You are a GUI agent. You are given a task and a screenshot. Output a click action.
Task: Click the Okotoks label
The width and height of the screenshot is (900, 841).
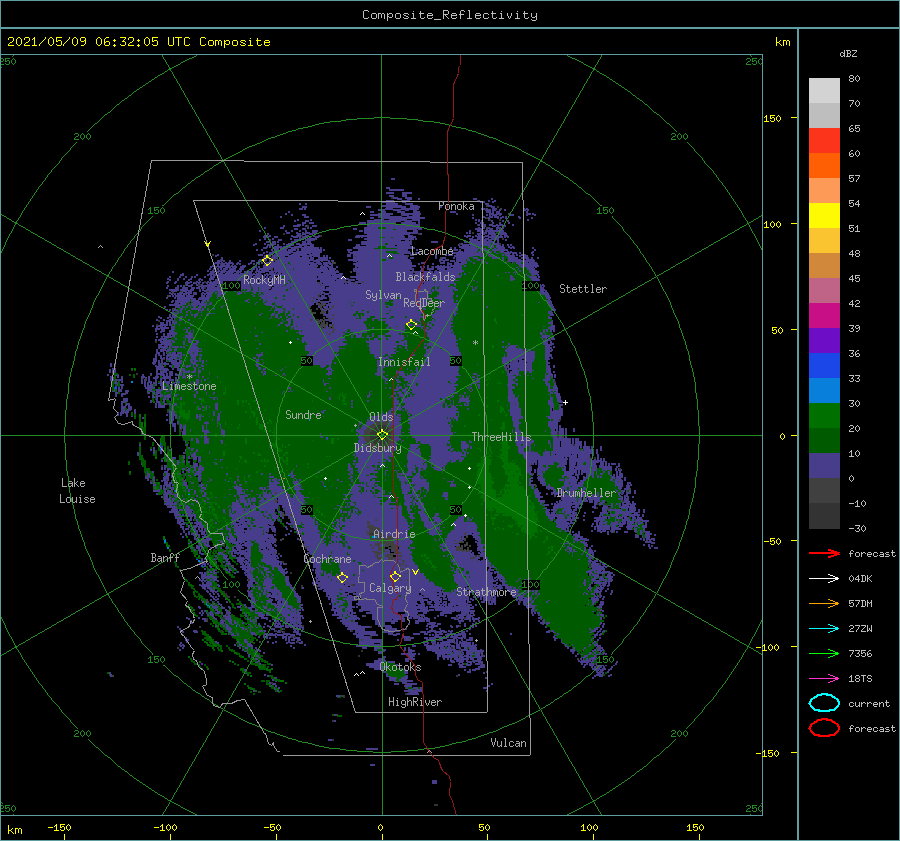pyautogui.click(x=400, y=667)
